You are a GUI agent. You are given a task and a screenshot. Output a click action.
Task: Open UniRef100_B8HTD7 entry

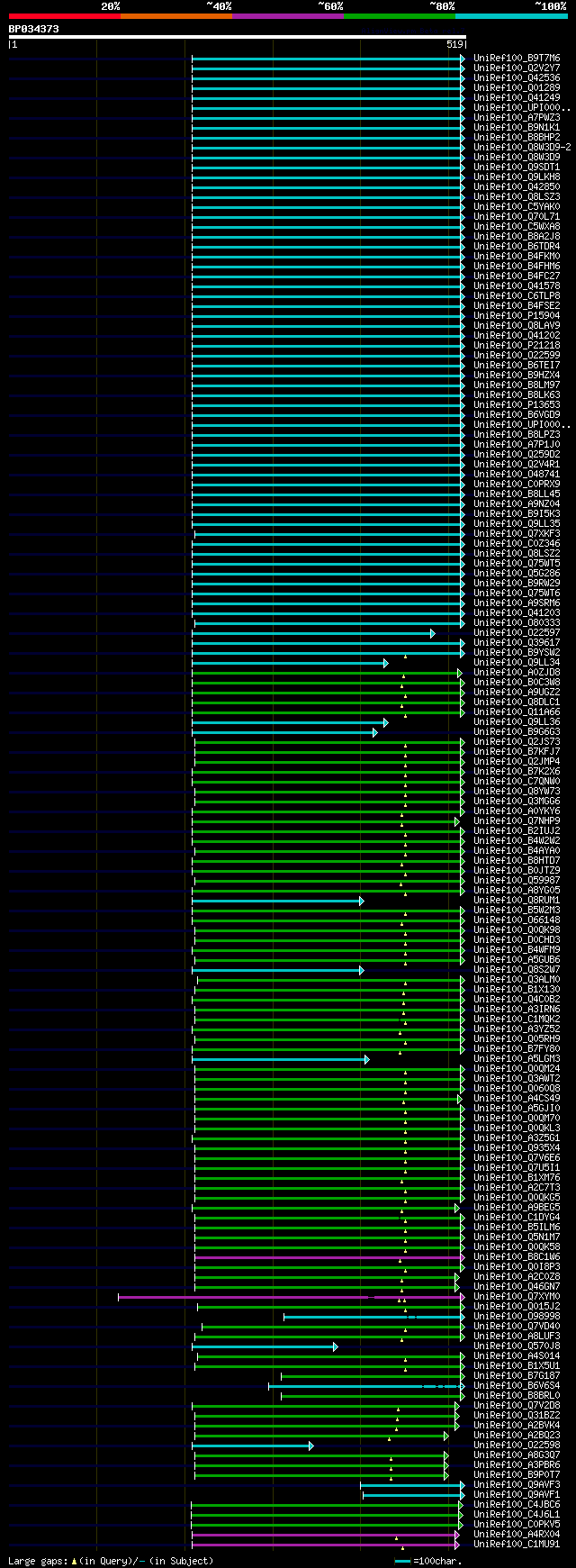517,861
